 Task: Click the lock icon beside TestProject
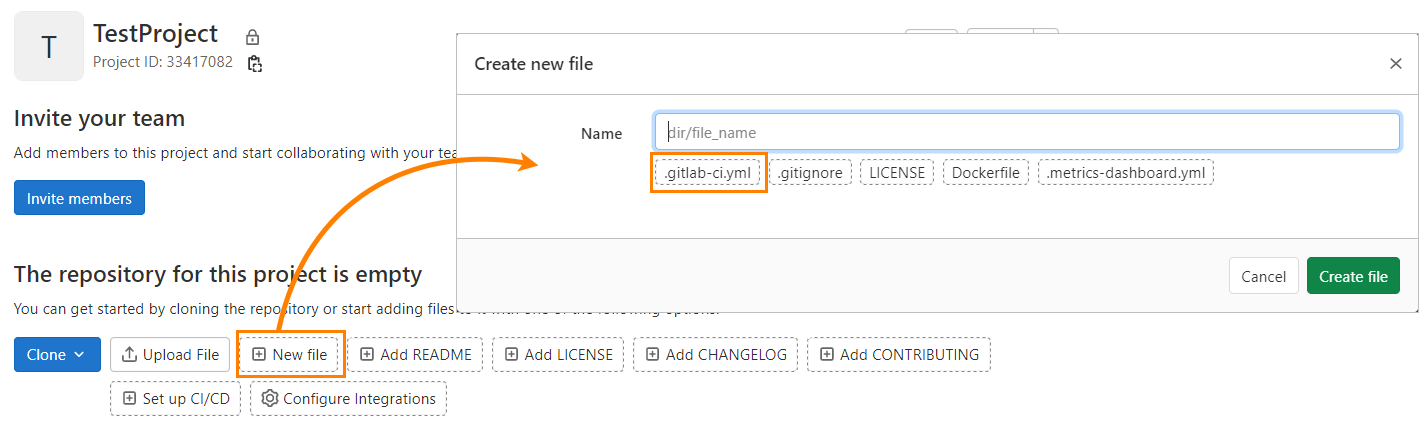253,37
